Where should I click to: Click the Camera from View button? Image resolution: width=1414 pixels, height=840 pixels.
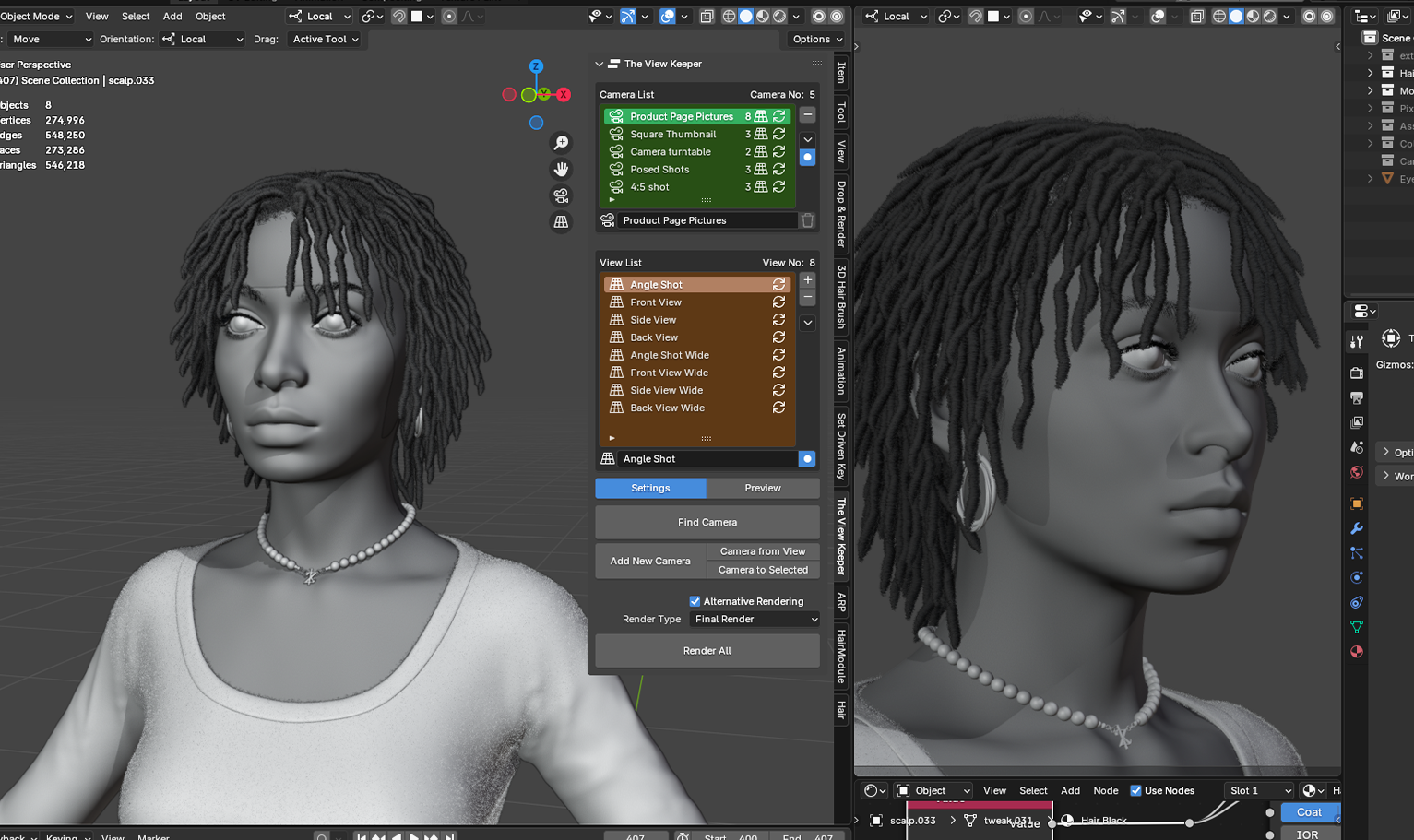pos(763,551)
